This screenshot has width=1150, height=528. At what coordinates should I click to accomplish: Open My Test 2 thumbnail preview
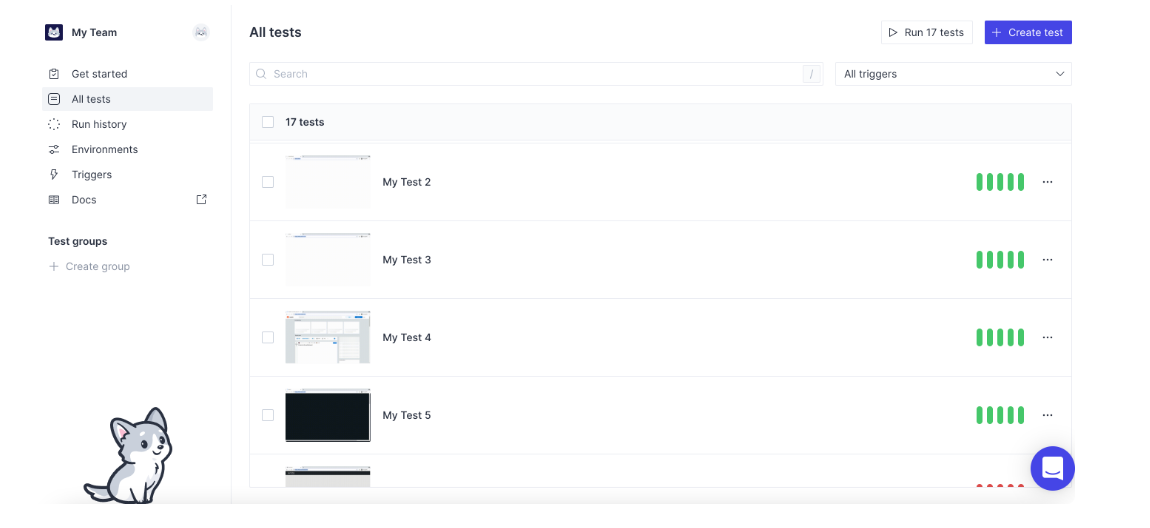coord(328,182)
